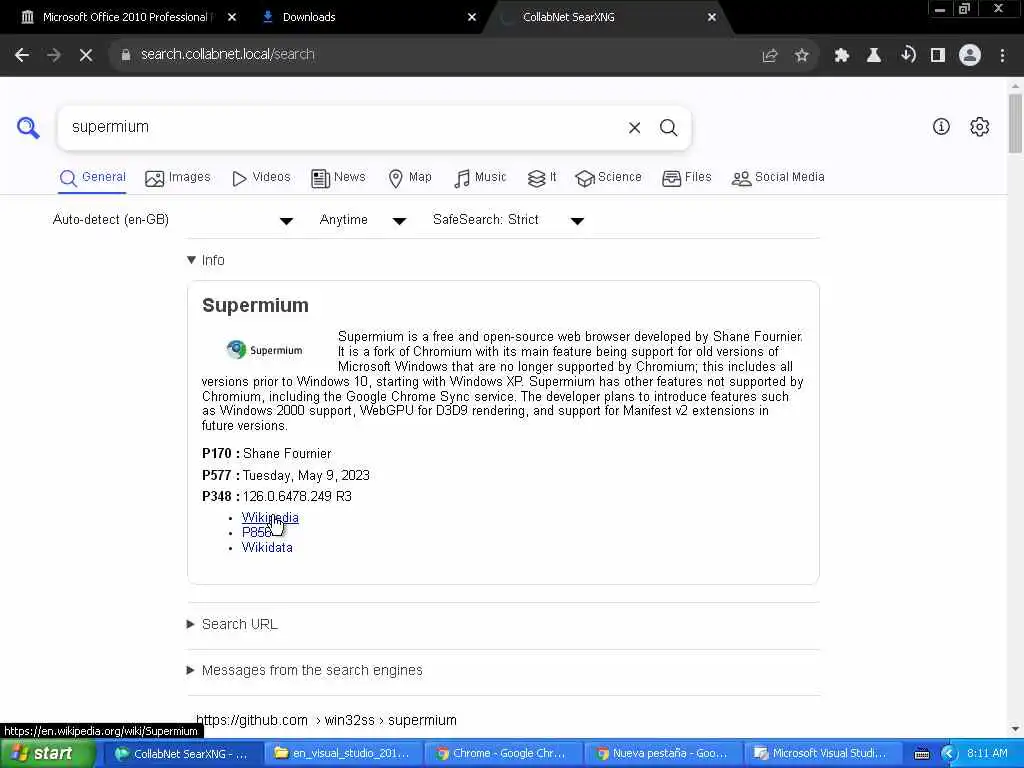Open the Wikidata link
This screenshot has height=768, width=1024.
click(x=267, y=547)
